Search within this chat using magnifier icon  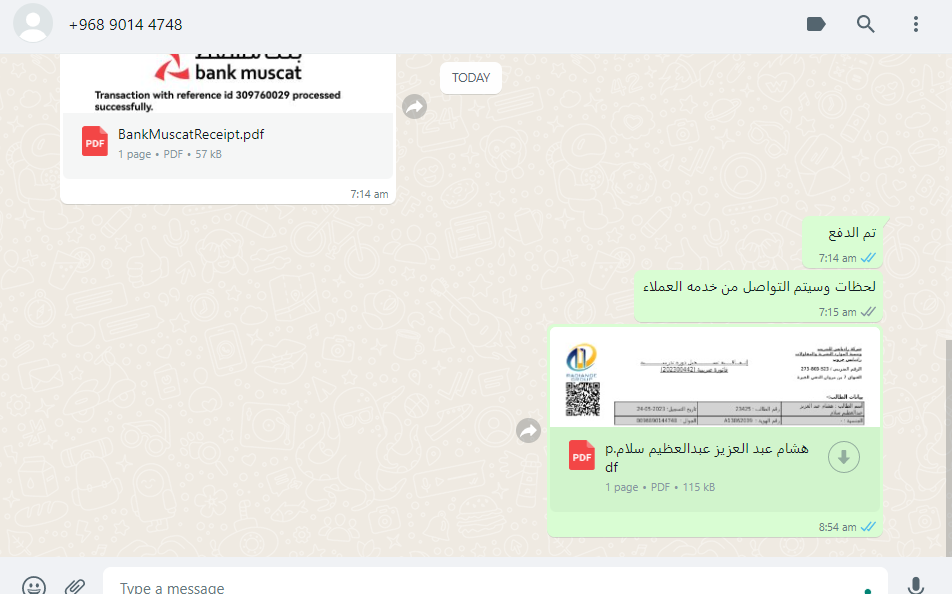point(865,24)
